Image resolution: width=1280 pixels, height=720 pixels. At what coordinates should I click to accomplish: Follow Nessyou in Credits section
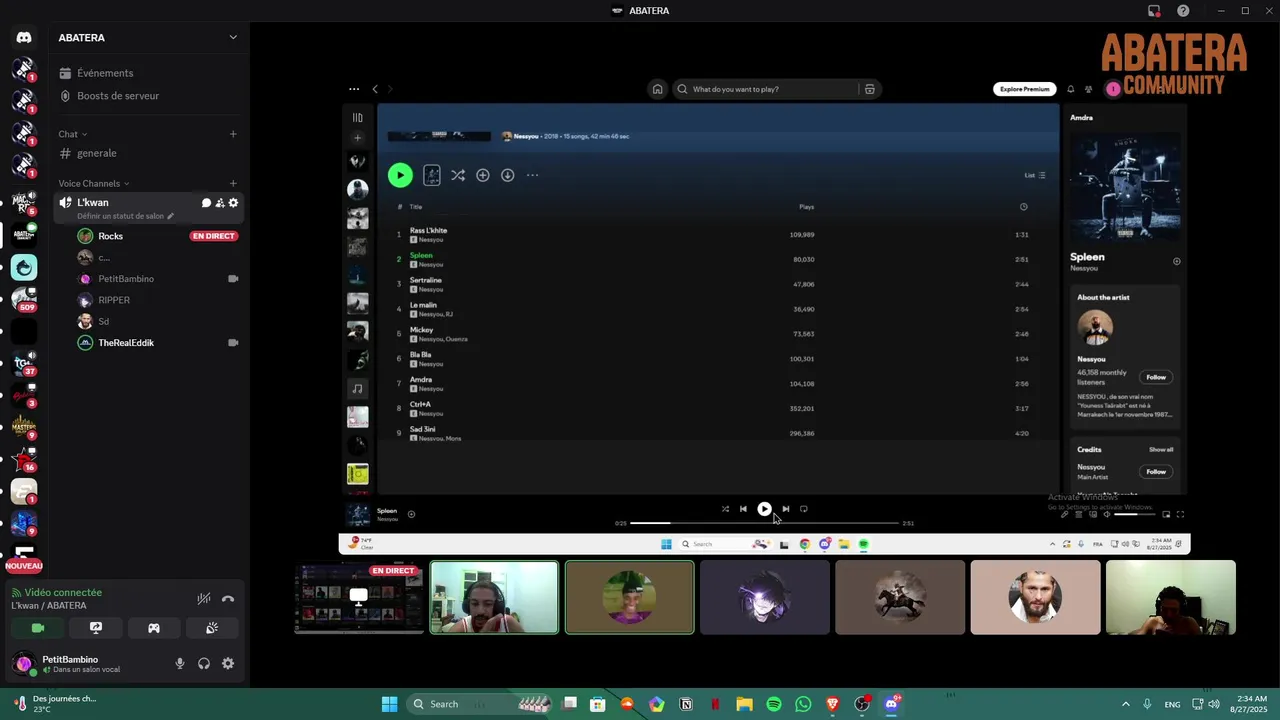coord(1156,472)
